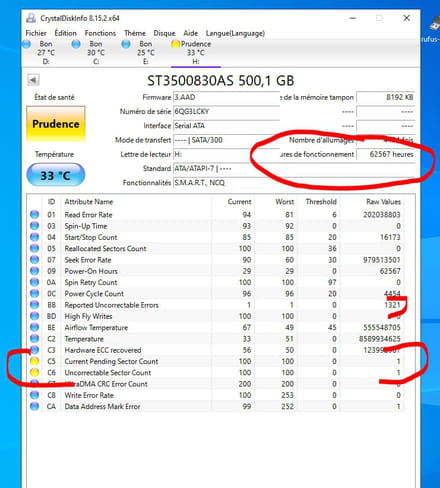Open the Thème menu
This screenshot has width=440, height=488.
point(135,33)
